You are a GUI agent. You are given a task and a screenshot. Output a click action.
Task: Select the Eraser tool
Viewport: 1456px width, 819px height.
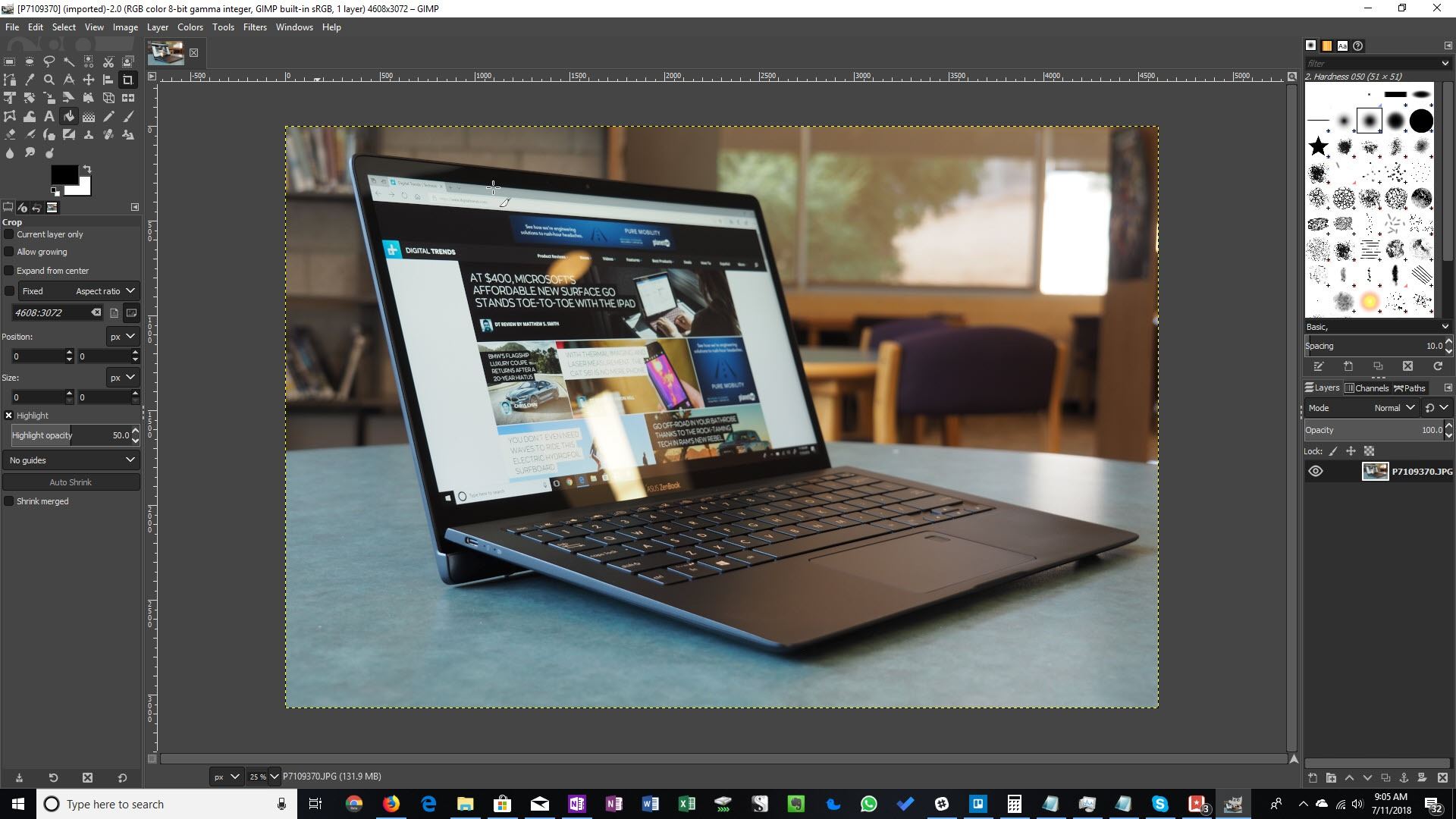10,134
